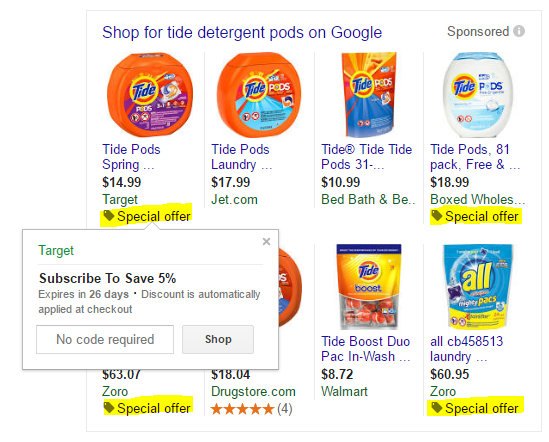The height and width of the screenshot is (442, 549).
Task: Open the Tide Pods 81 pack link
Action: tap(475, 157)
